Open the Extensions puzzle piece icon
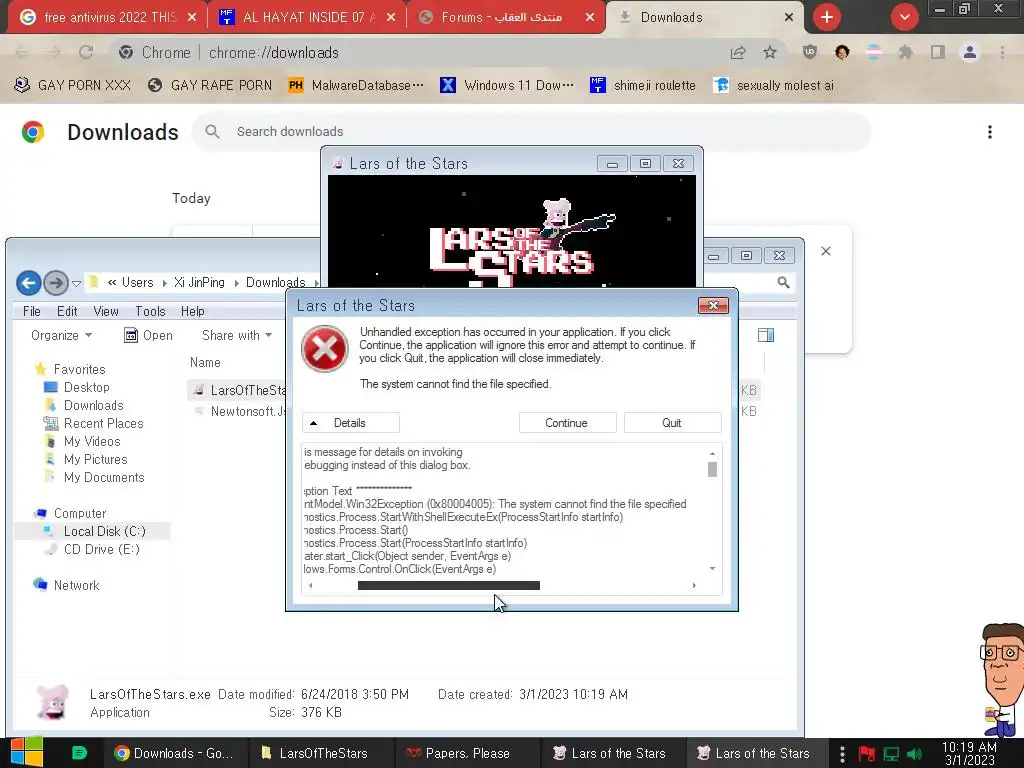Viewport: 1024px width, 768px height. click(x=905, y=52)
